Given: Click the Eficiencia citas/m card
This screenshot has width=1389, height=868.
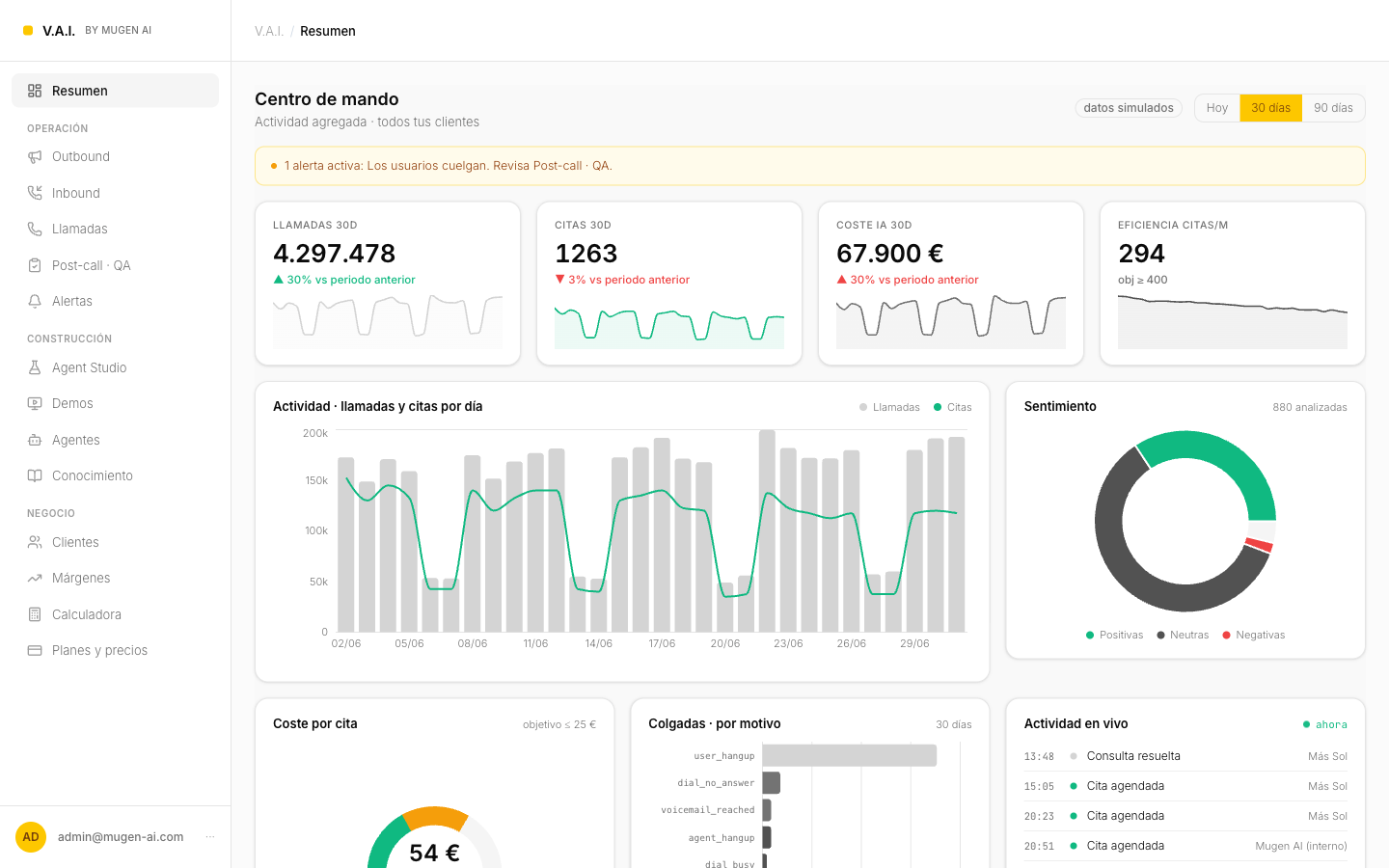Looking at the screenshot, I should [1233, 284].
